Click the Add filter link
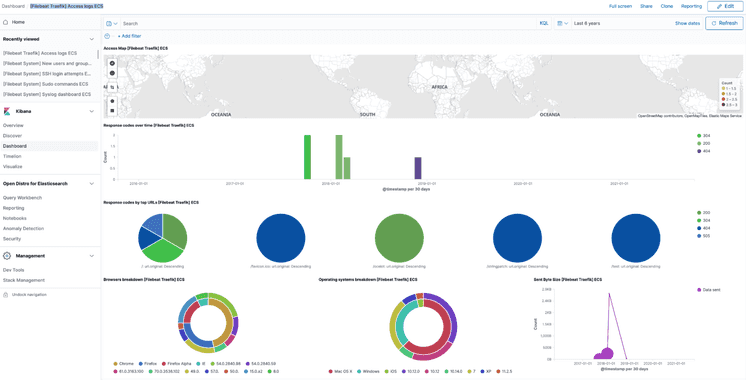The width and height of the screenshot is (746, 380). pyautogui.click(x=129, y=36)
